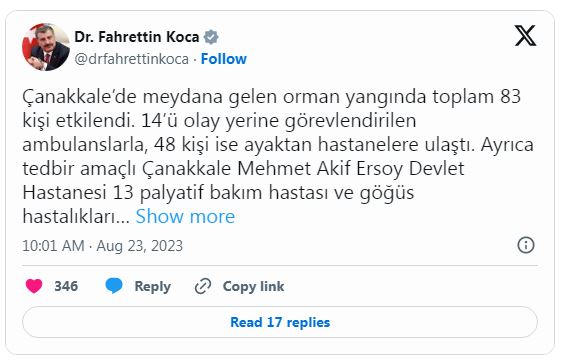567x361 pixels.
Task: Click the verified badge checkmark
Action: [211, 37]
